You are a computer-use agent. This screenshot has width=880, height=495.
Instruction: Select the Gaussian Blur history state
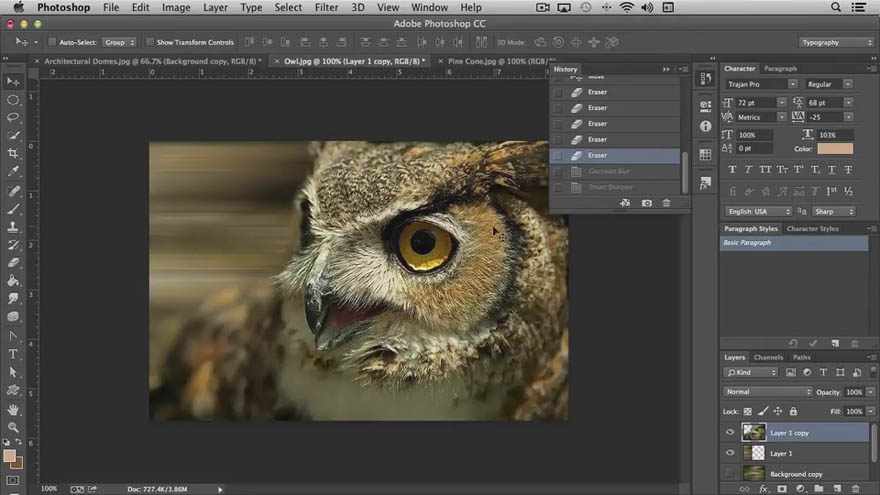(x=615, y=171)
